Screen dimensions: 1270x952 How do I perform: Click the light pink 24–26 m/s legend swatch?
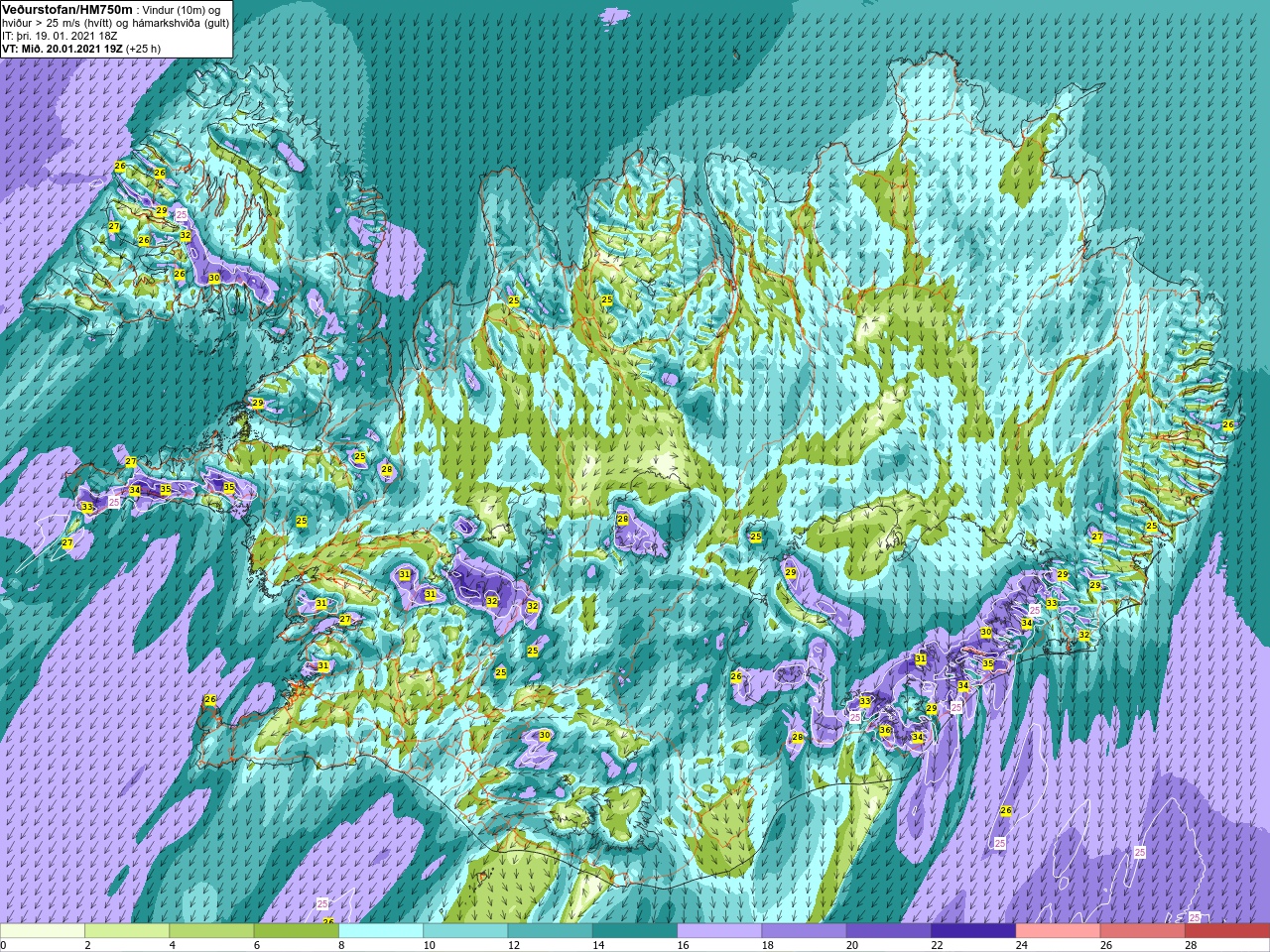click(1058, 931)
